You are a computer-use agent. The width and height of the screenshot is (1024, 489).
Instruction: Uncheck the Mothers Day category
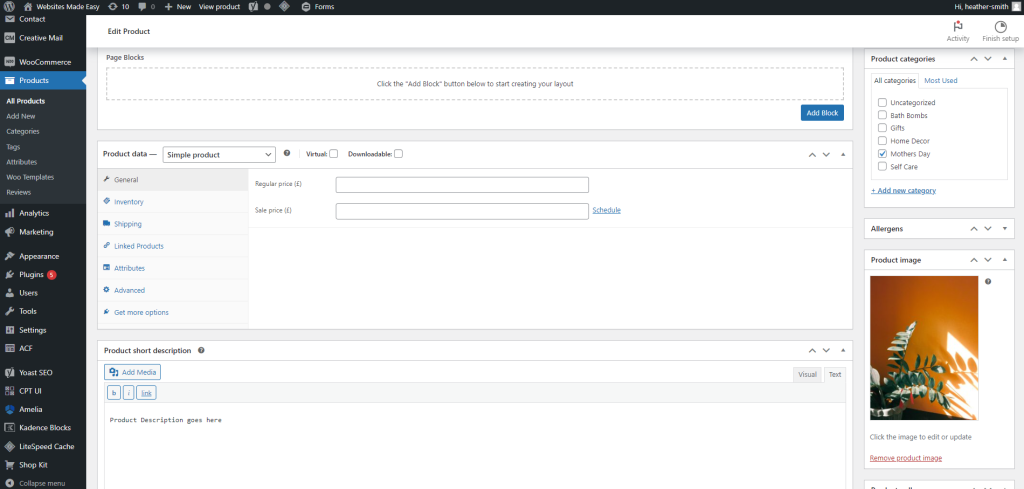882,154
